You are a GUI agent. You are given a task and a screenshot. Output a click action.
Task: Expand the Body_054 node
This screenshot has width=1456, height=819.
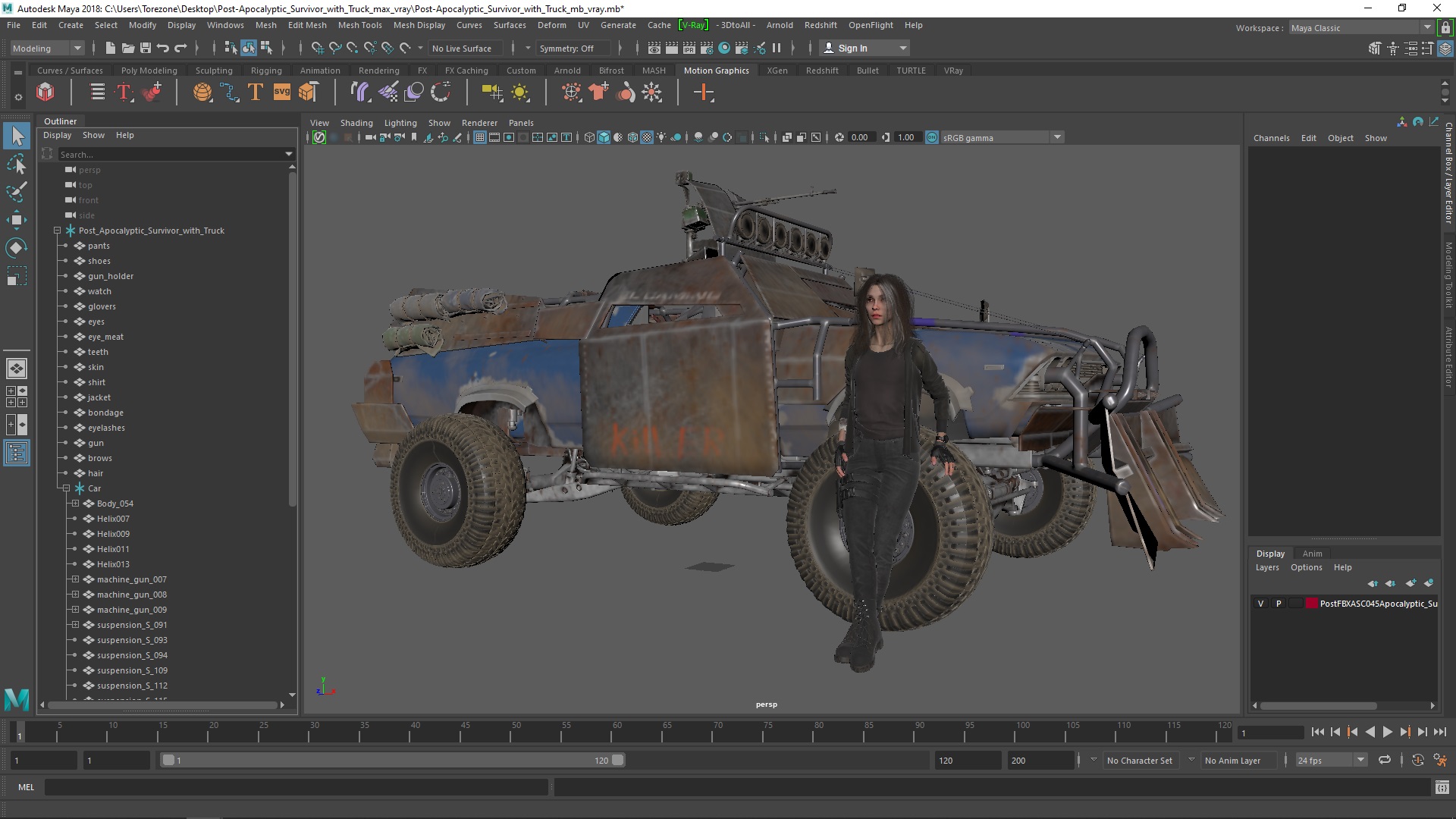tap(75, 504)
